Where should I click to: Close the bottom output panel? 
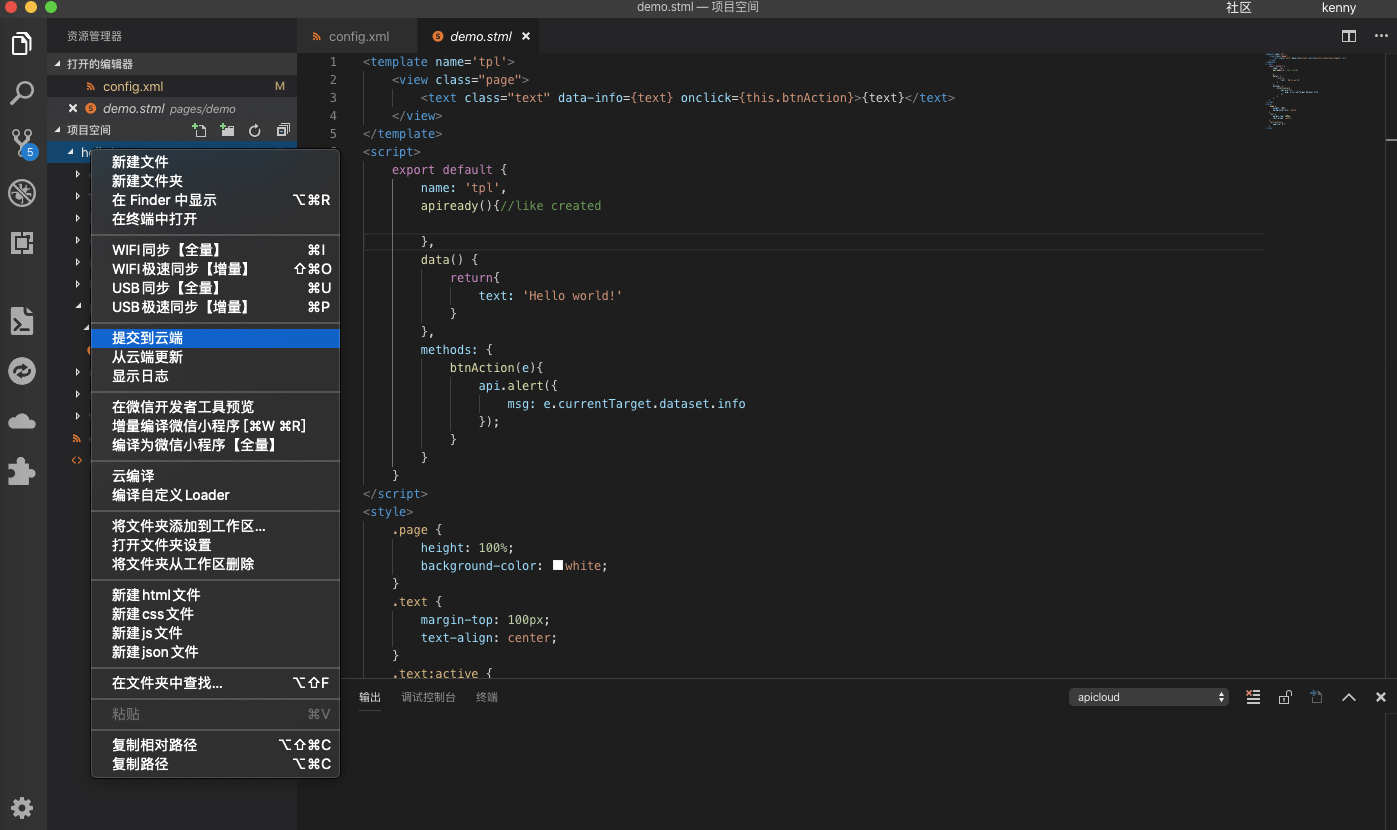[1381, 697]
